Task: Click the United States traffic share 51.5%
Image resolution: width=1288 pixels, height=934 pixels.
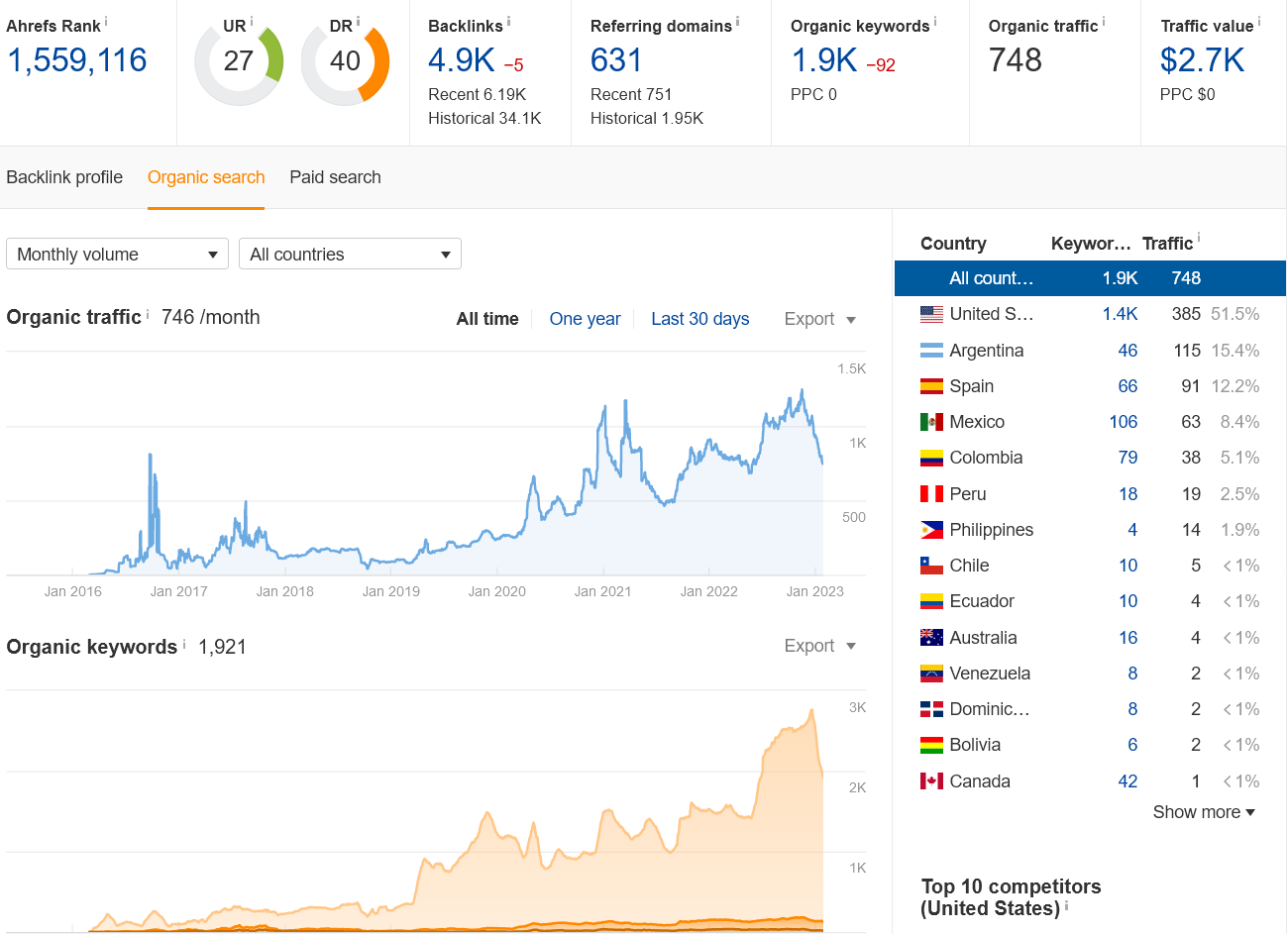Action: (x=1235, y=314)
